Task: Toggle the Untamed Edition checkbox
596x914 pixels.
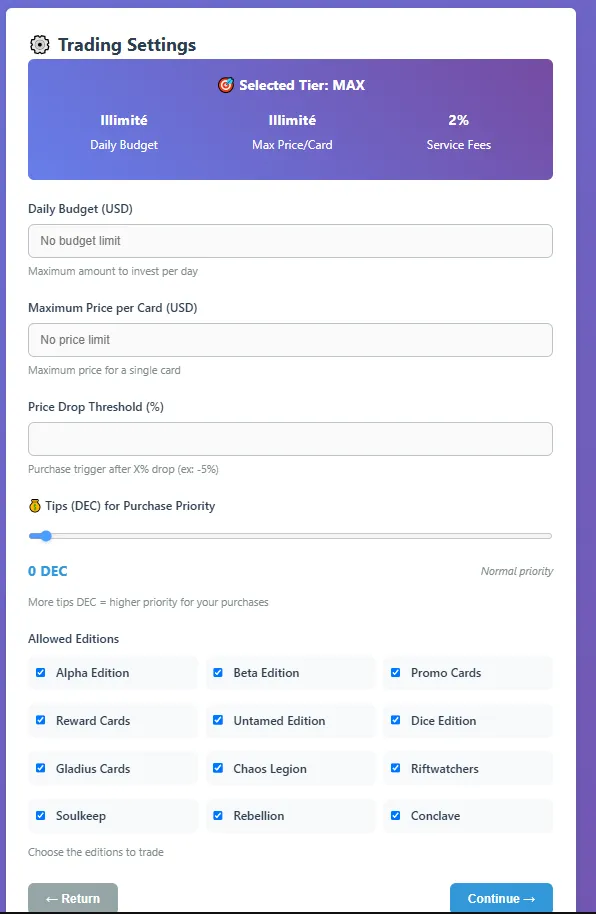Action: 218,720
